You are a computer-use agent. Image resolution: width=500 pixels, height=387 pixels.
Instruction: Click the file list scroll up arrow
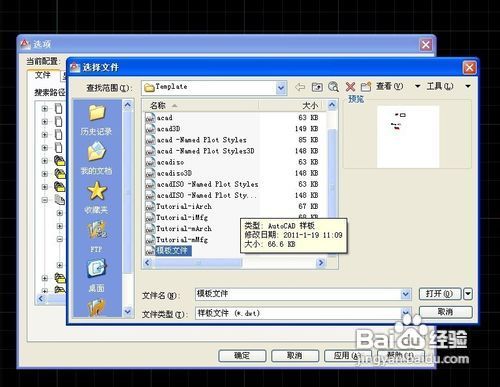332,105
